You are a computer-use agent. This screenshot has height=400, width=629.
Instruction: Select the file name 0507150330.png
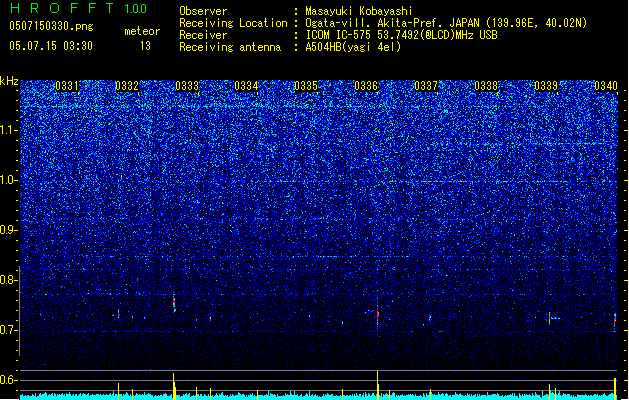point(51,26)
